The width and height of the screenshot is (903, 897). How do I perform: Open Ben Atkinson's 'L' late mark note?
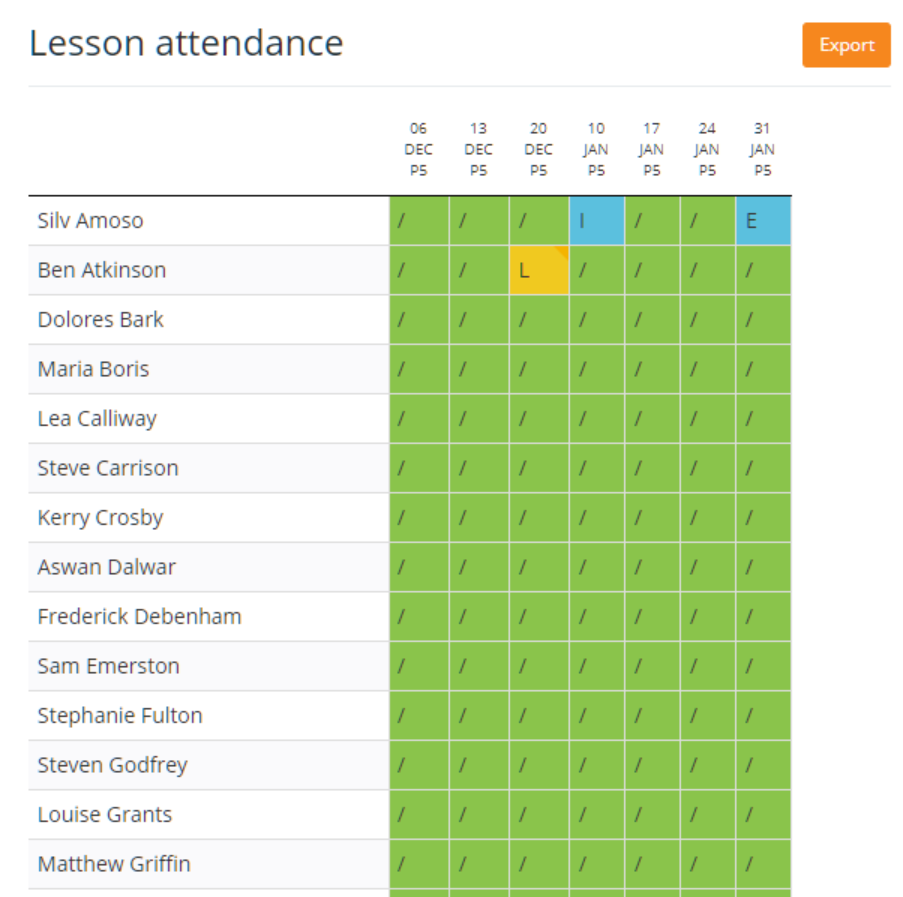coord(538,270)
